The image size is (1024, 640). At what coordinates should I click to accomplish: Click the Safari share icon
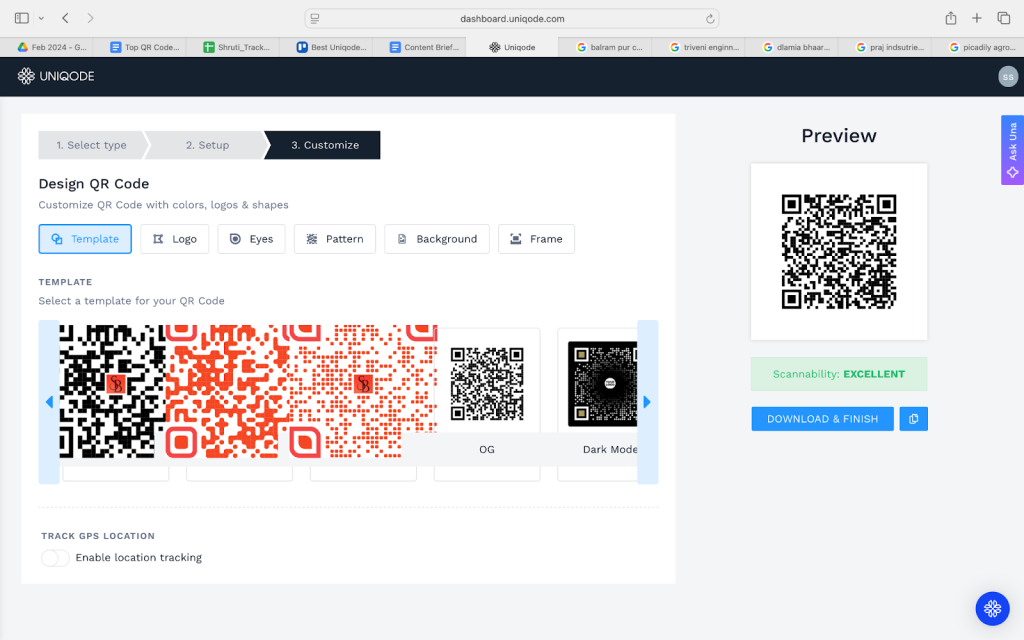pyautogui.click(x=950, y=18)
